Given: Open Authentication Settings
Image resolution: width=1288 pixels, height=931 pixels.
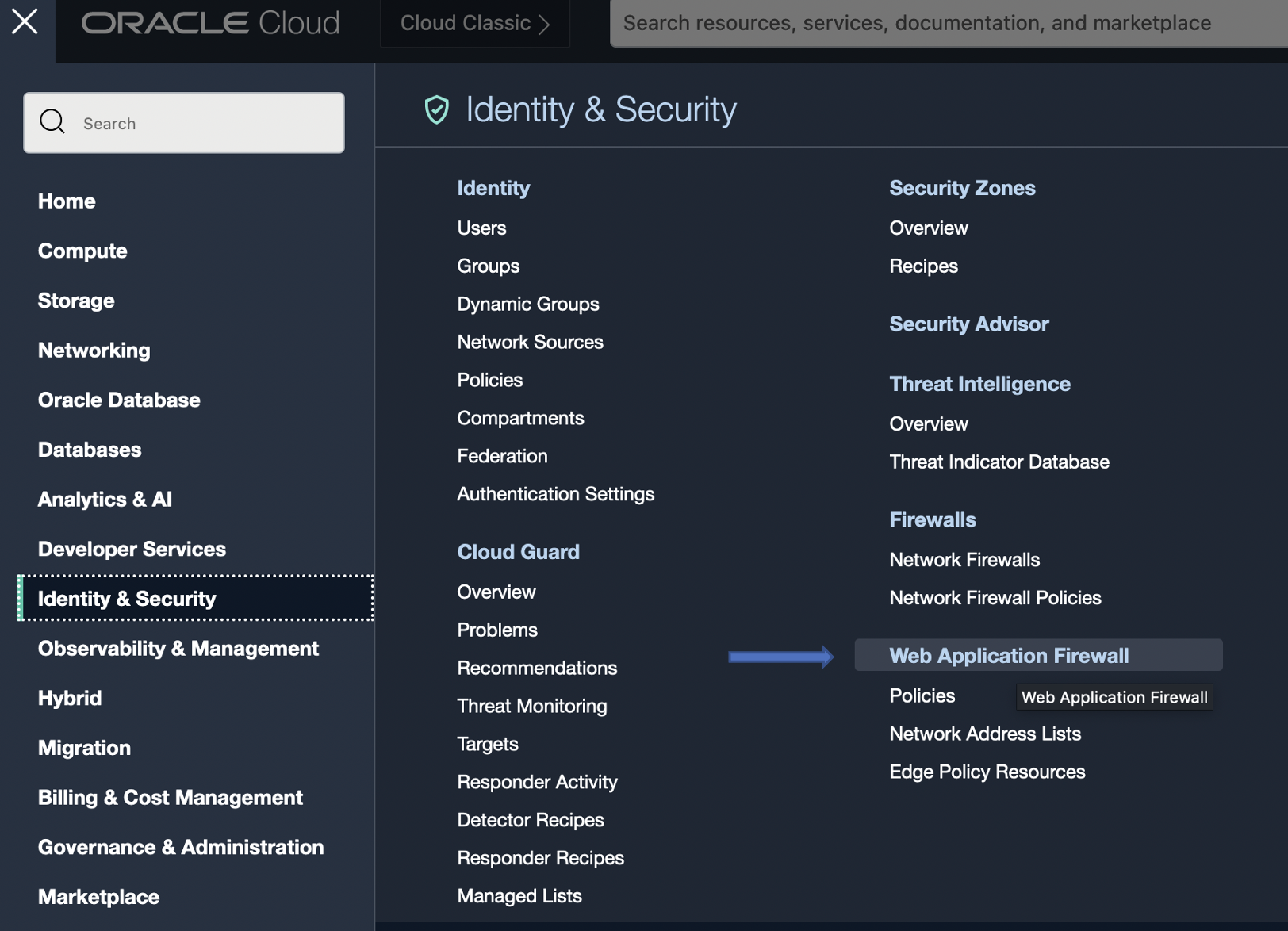Looking at the screenshot, I should [555, 493].
